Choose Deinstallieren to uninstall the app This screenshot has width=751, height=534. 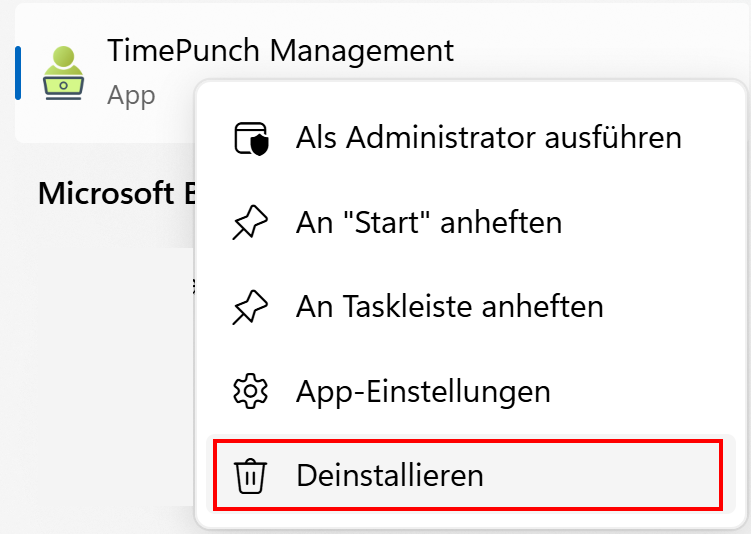(x=390, y=475)
